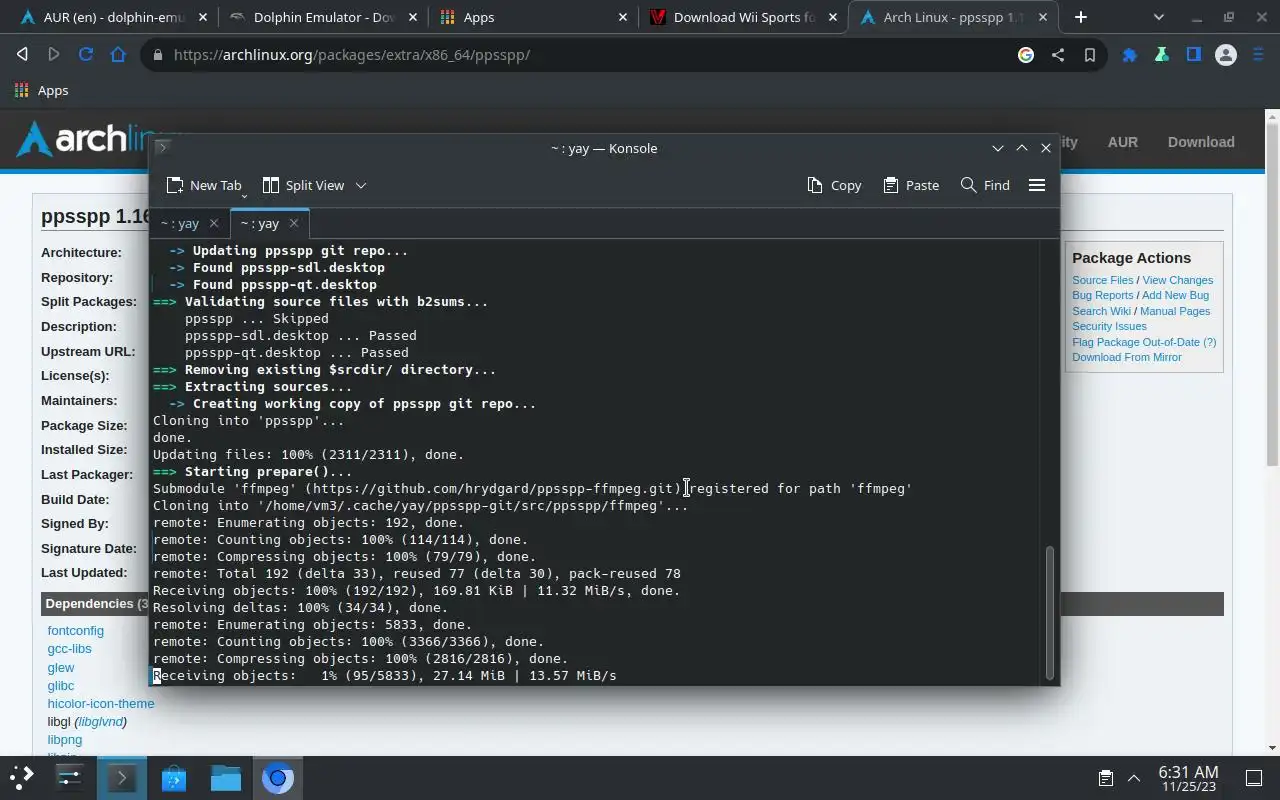Click the browser forward arrow icon
This screenshot has height=800, width=1280.
(54, 55)
